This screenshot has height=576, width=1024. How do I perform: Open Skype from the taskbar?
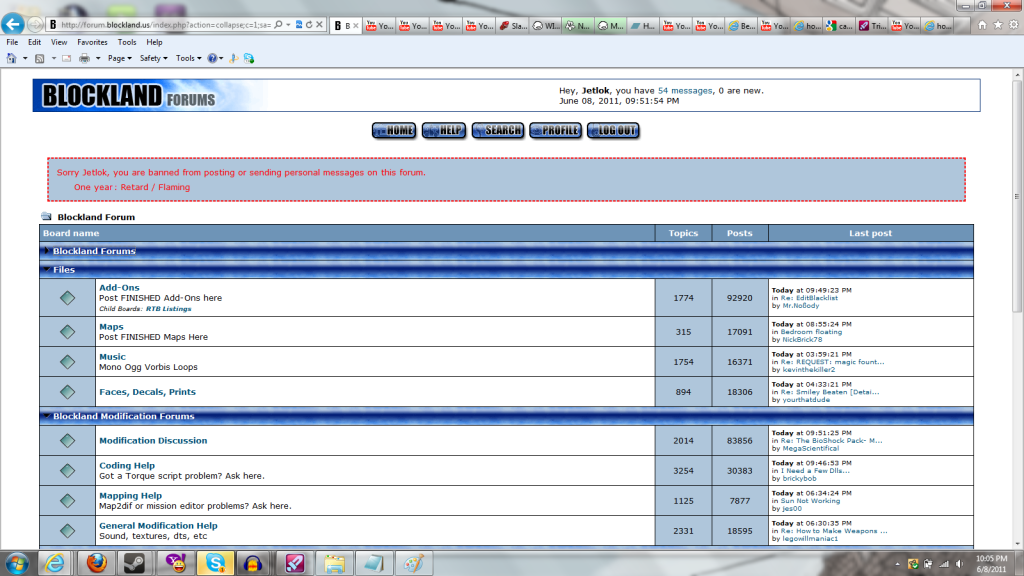(x=215, y=563)
